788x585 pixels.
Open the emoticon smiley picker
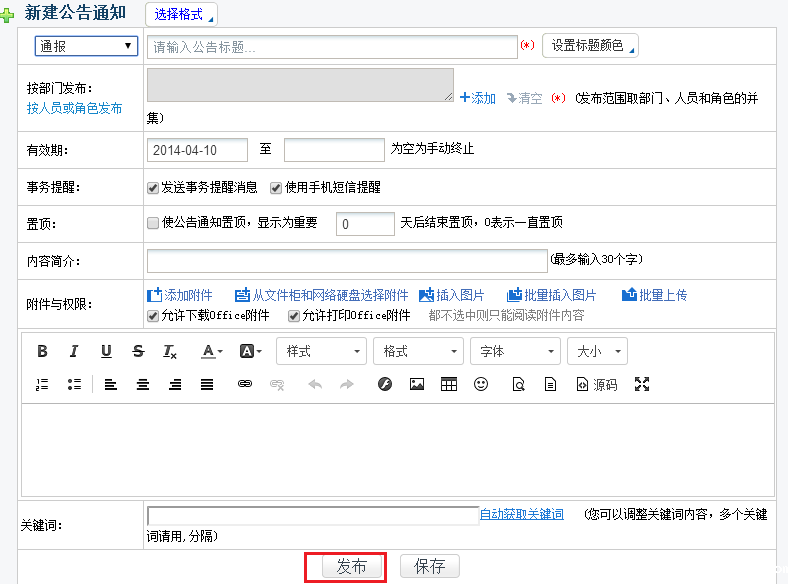pyautogui.click(x=481, y=384)
